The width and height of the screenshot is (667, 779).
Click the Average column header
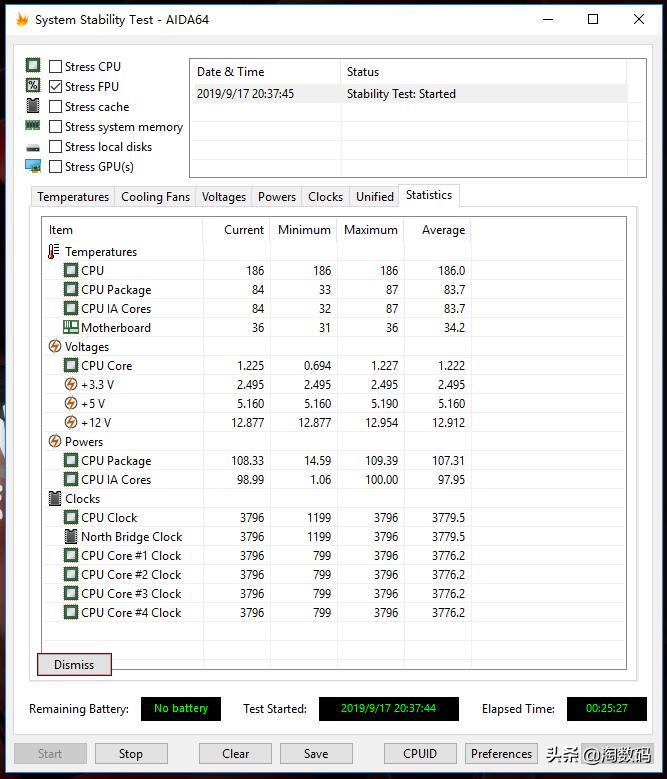pos(443,230)
